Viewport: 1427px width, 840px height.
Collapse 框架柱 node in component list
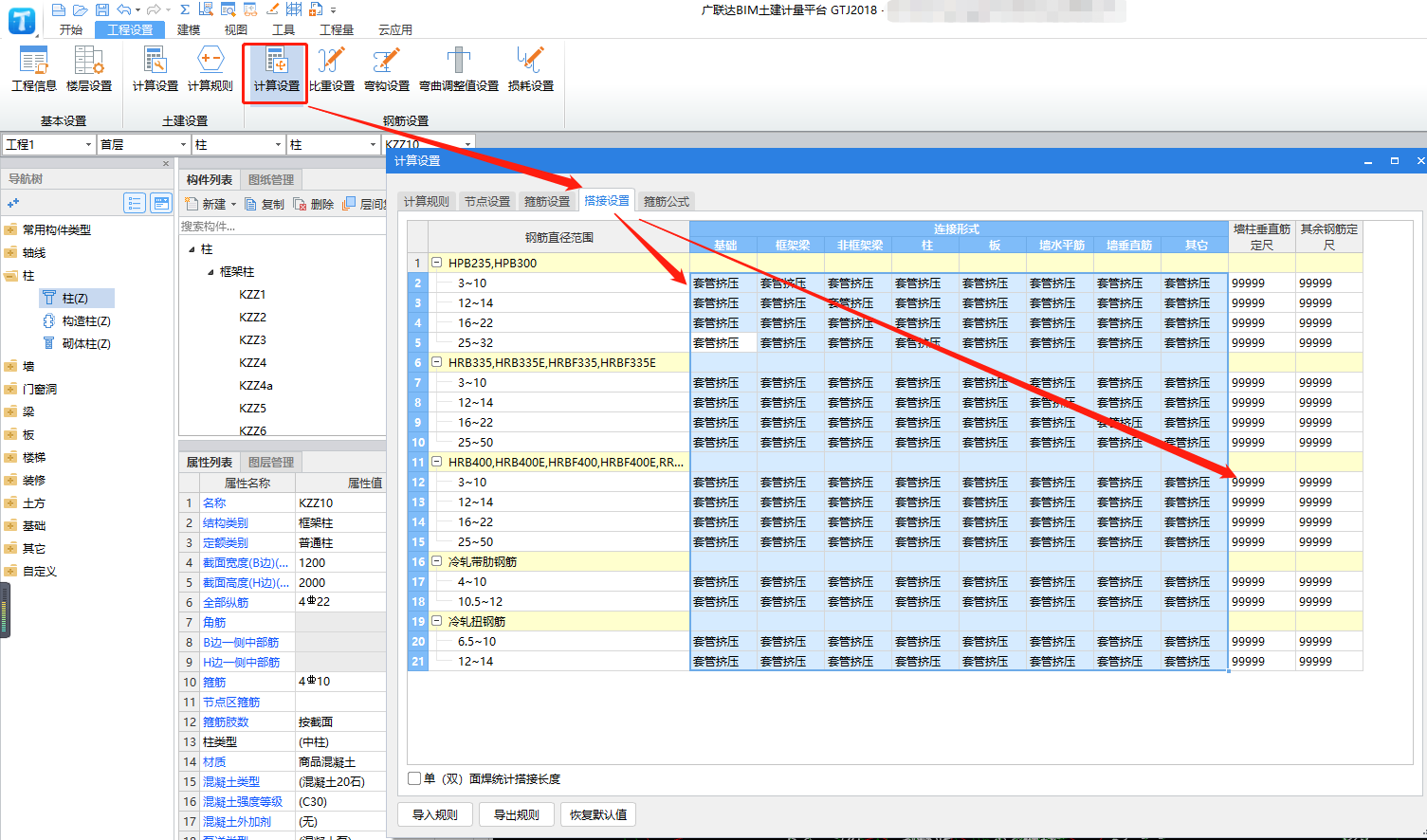click(x=210, y=272)
